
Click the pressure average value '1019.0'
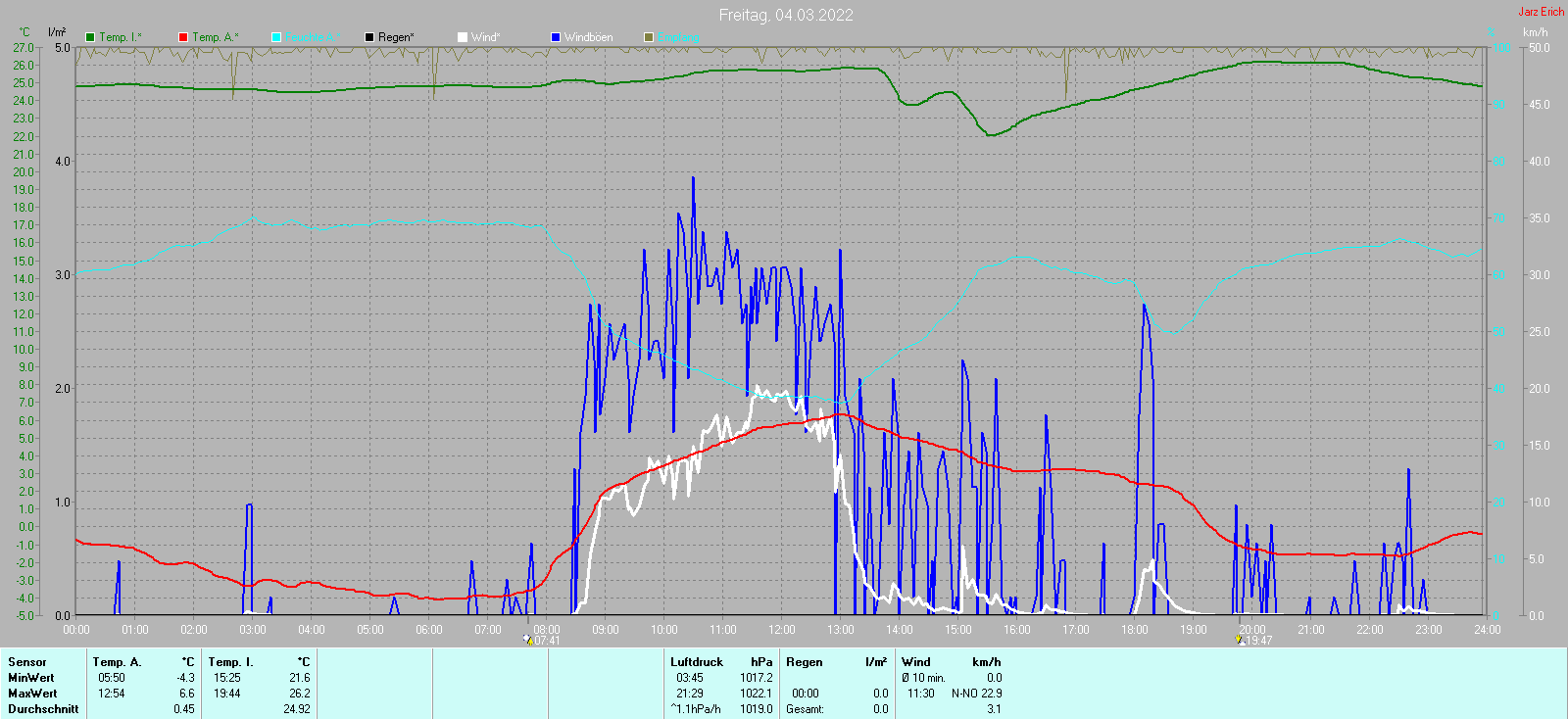(757, 709)
